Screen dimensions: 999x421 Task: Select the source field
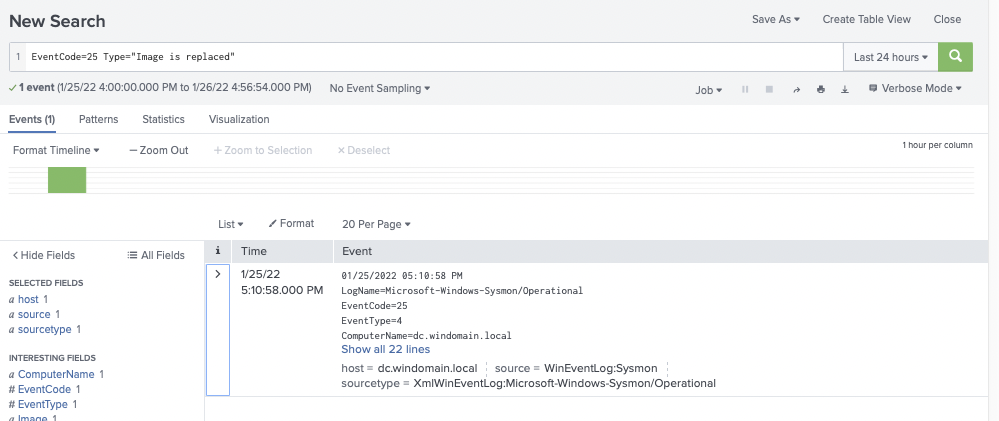34,314
